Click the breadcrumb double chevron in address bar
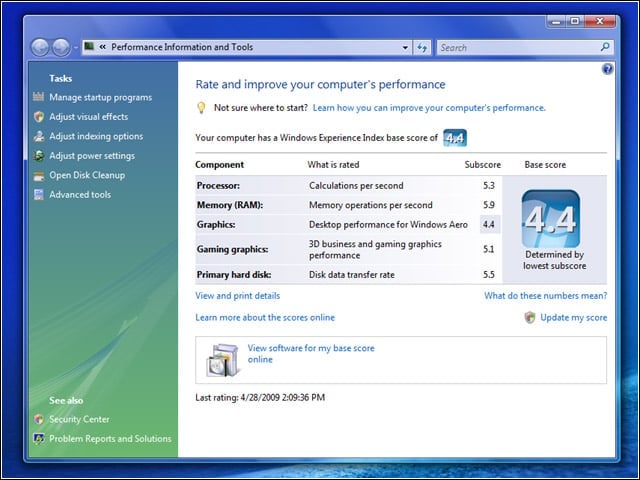 102,47
